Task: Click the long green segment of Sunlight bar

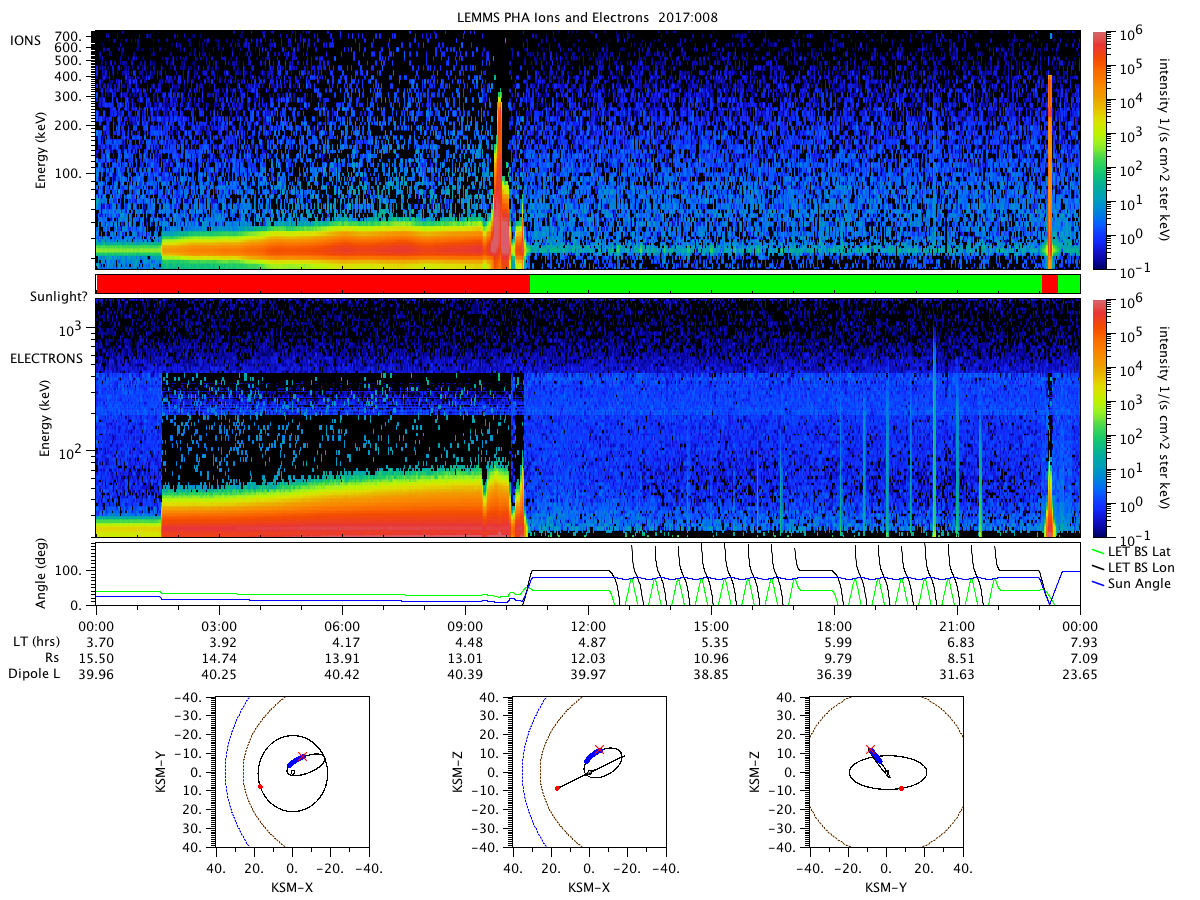Action: click(785, 284)
